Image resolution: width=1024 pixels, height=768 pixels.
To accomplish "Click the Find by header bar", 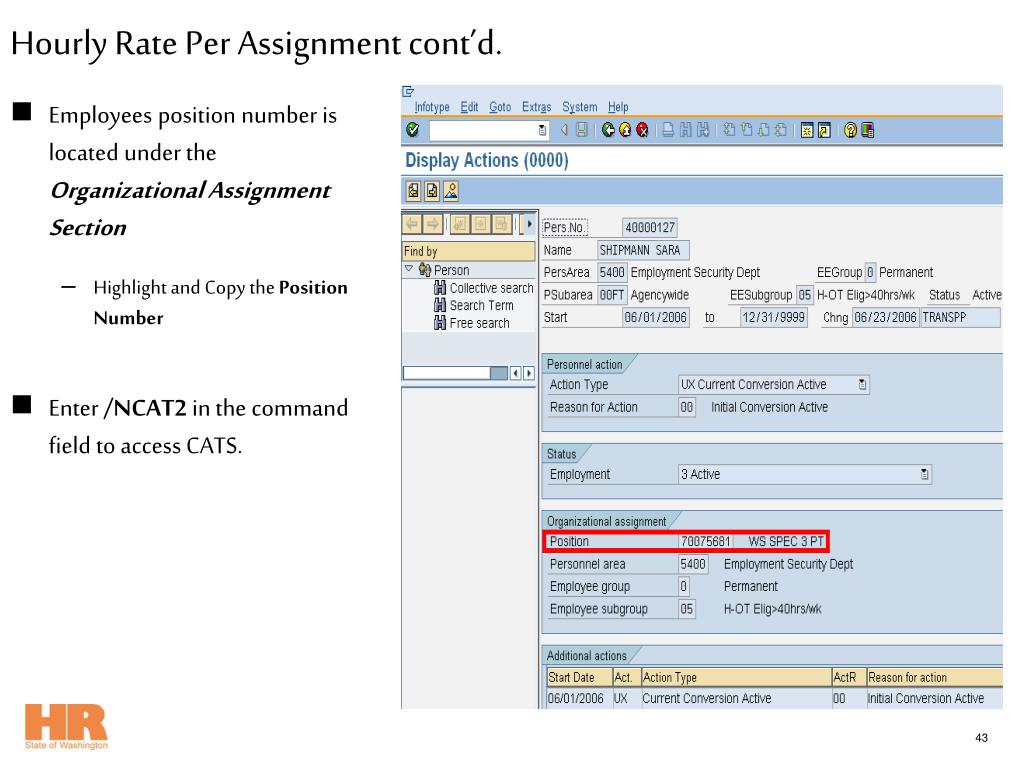I will click(x=468, y=251).
